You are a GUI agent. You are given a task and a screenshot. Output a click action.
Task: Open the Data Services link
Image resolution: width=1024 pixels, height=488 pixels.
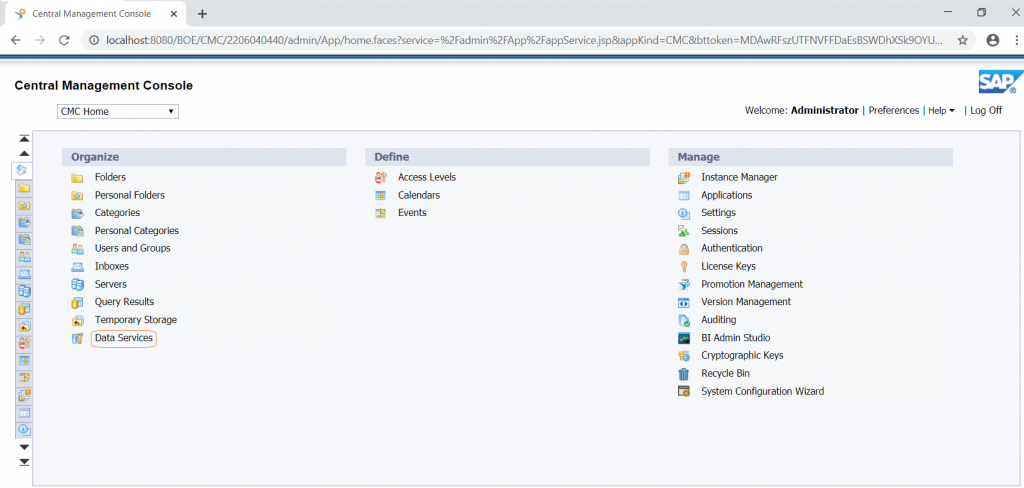[x=123, y=338]
